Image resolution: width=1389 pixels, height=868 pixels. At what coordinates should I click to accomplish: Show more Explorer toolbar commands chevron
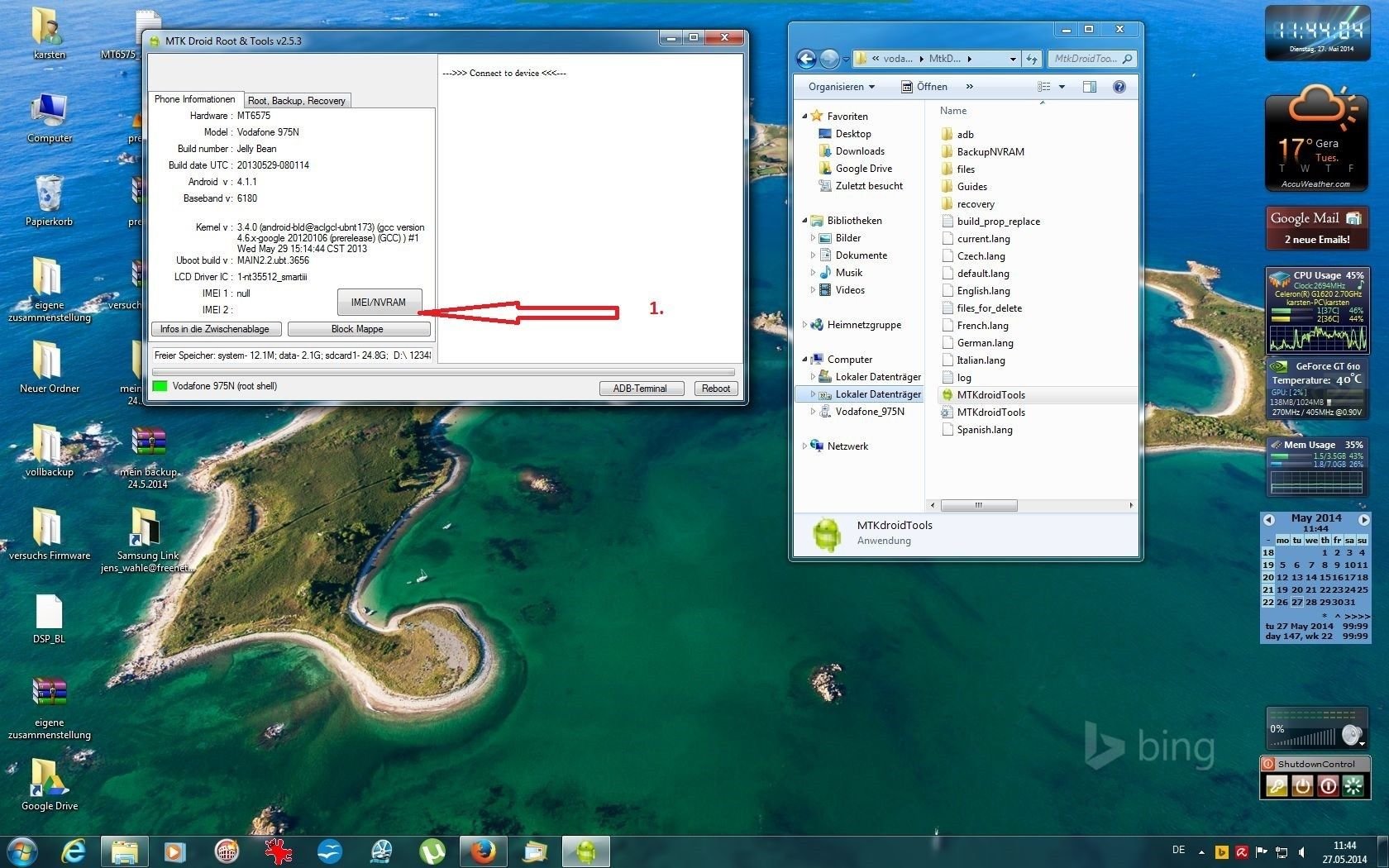click(x=970, y=87)
